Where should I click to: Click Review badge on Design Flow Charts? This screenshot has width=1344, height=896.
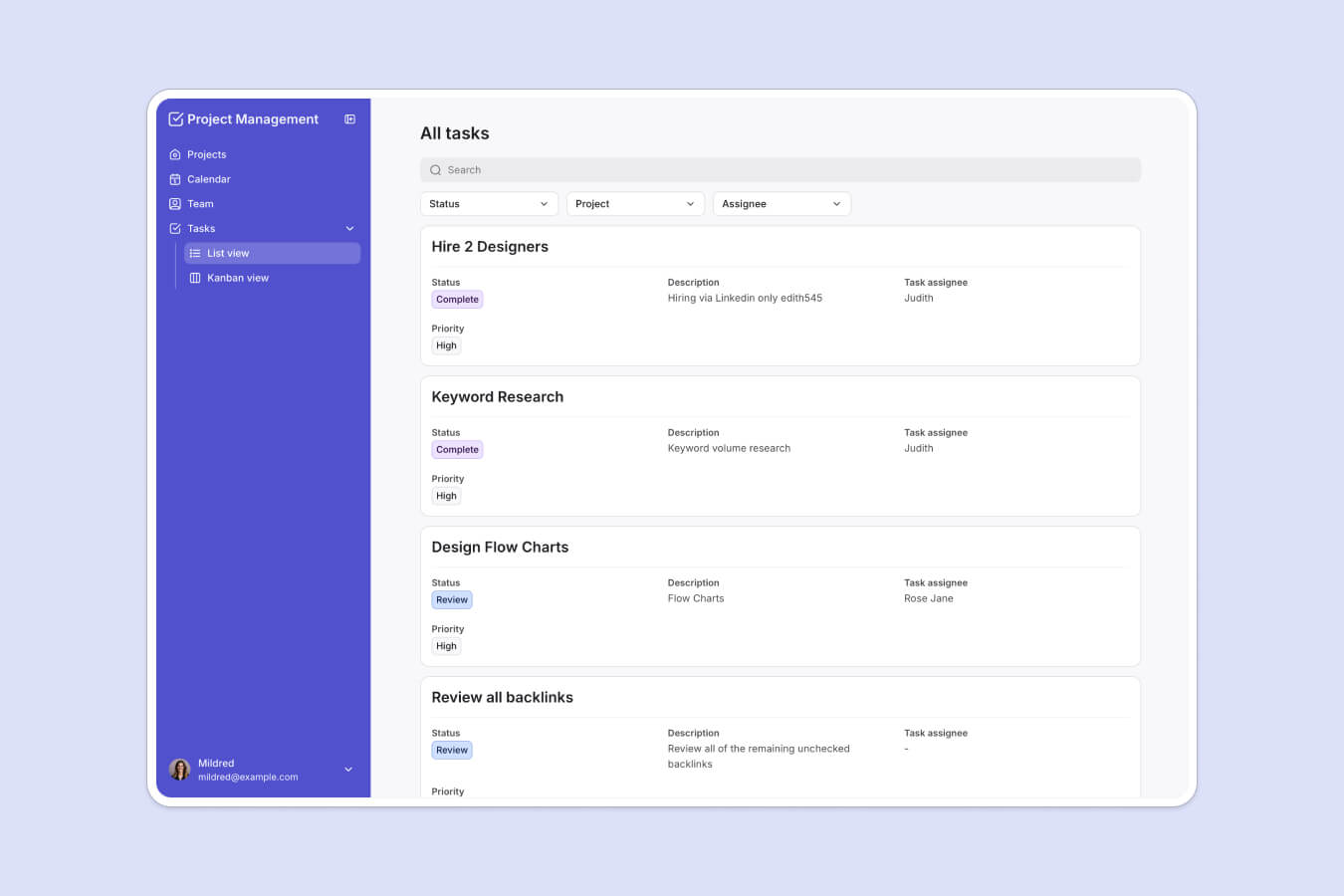452,600
